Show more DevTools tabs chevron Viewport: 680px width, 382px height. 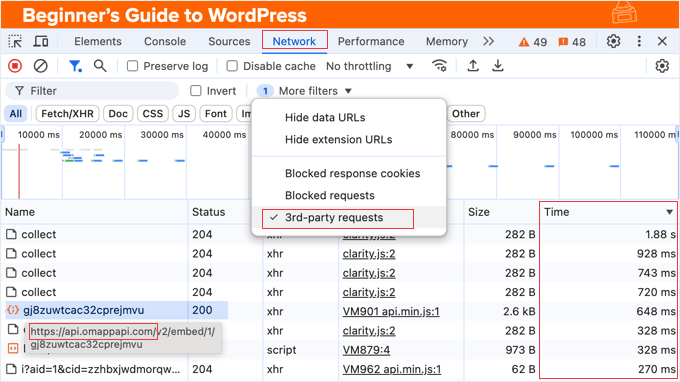488,42
